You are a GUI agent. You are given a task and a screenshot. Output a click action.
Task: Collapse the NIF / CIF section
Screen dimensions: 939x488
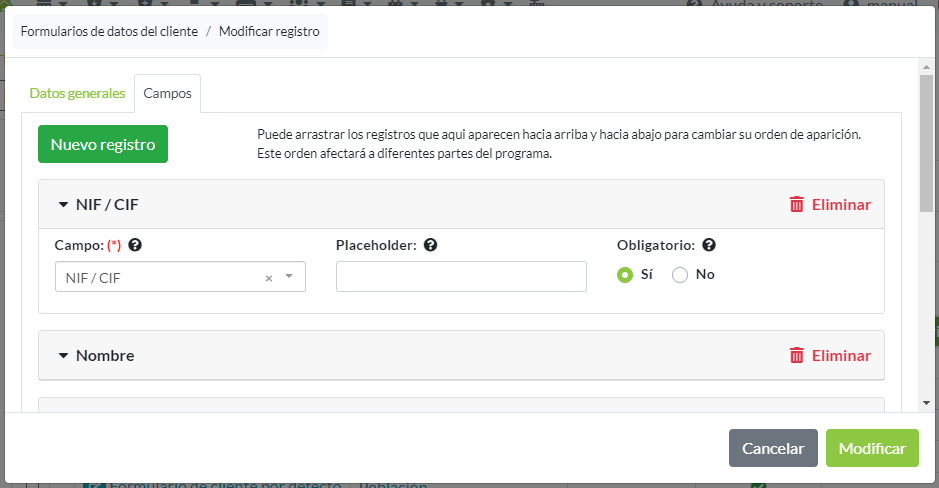[64, 204]
